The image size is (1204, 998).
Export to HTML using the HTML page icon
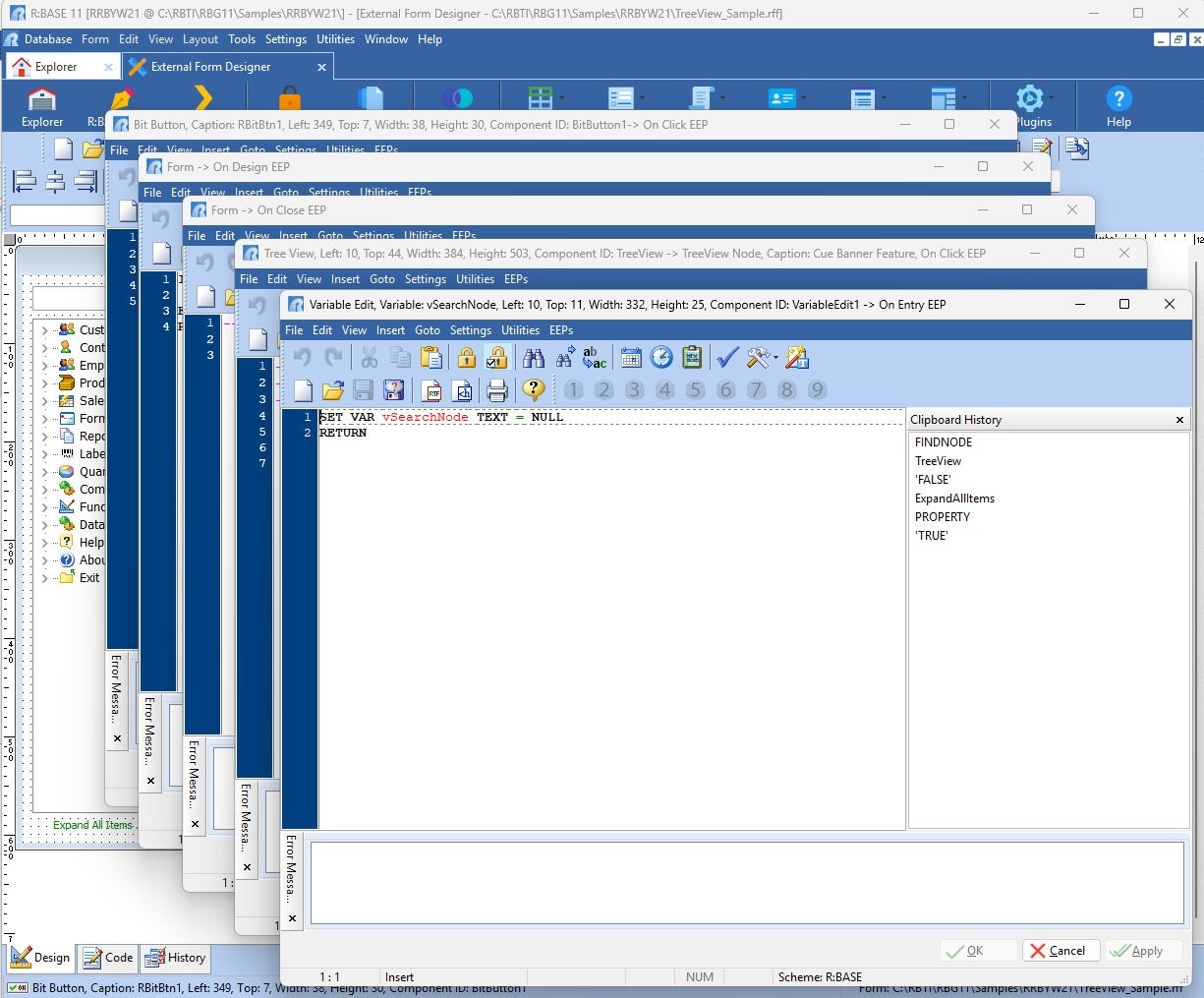point(462,390)
